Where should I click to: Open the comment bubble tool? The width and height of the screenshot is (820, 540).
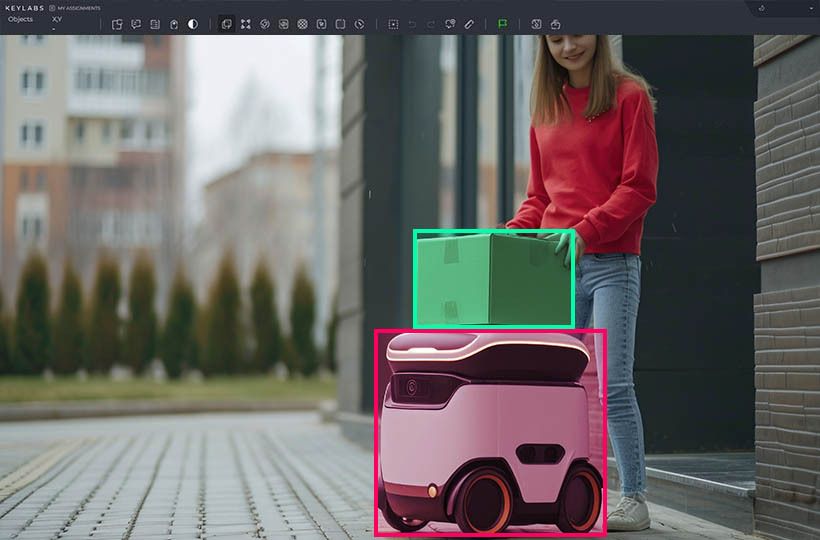pyautogui.click(x=136, y=24)
